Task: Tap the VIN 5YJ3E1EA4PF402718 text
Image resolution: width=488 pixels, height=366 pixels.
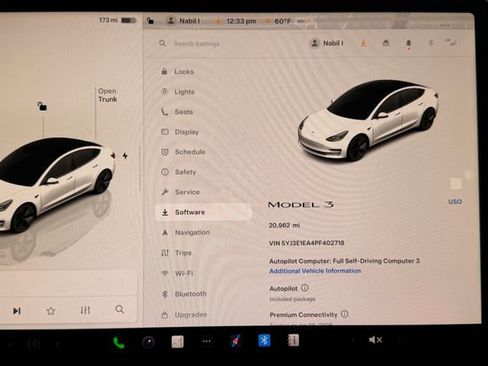Action: pyautogui.click(x=307, y=243)
